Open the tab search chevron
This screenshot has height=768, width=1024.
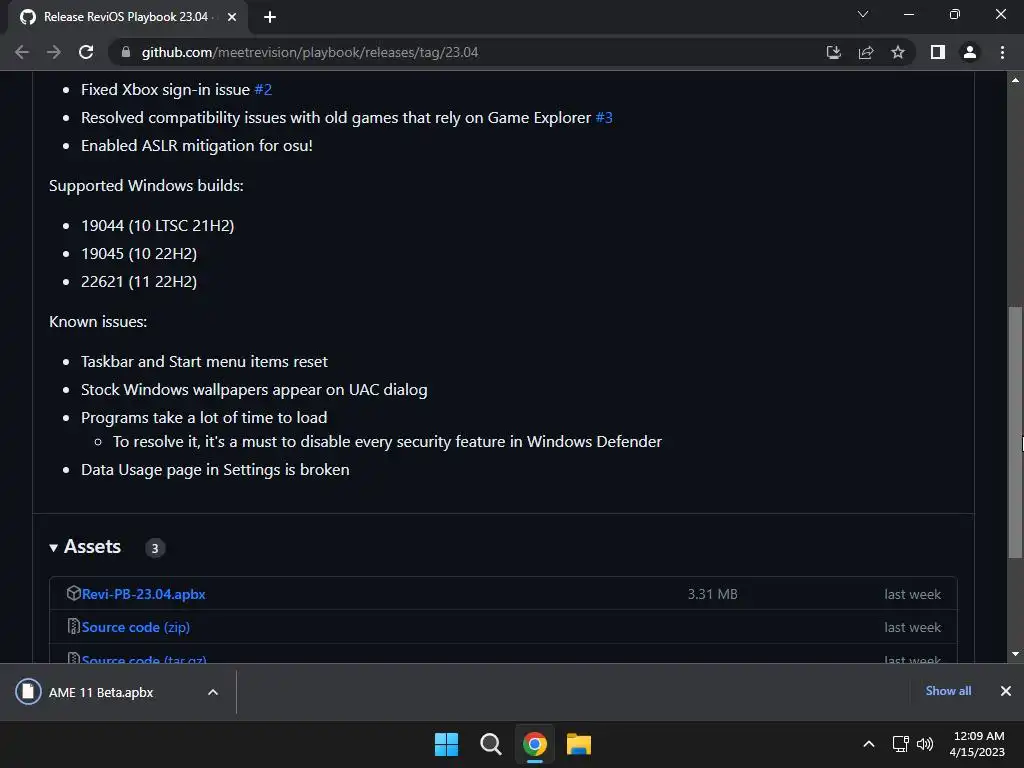(863, 14)
